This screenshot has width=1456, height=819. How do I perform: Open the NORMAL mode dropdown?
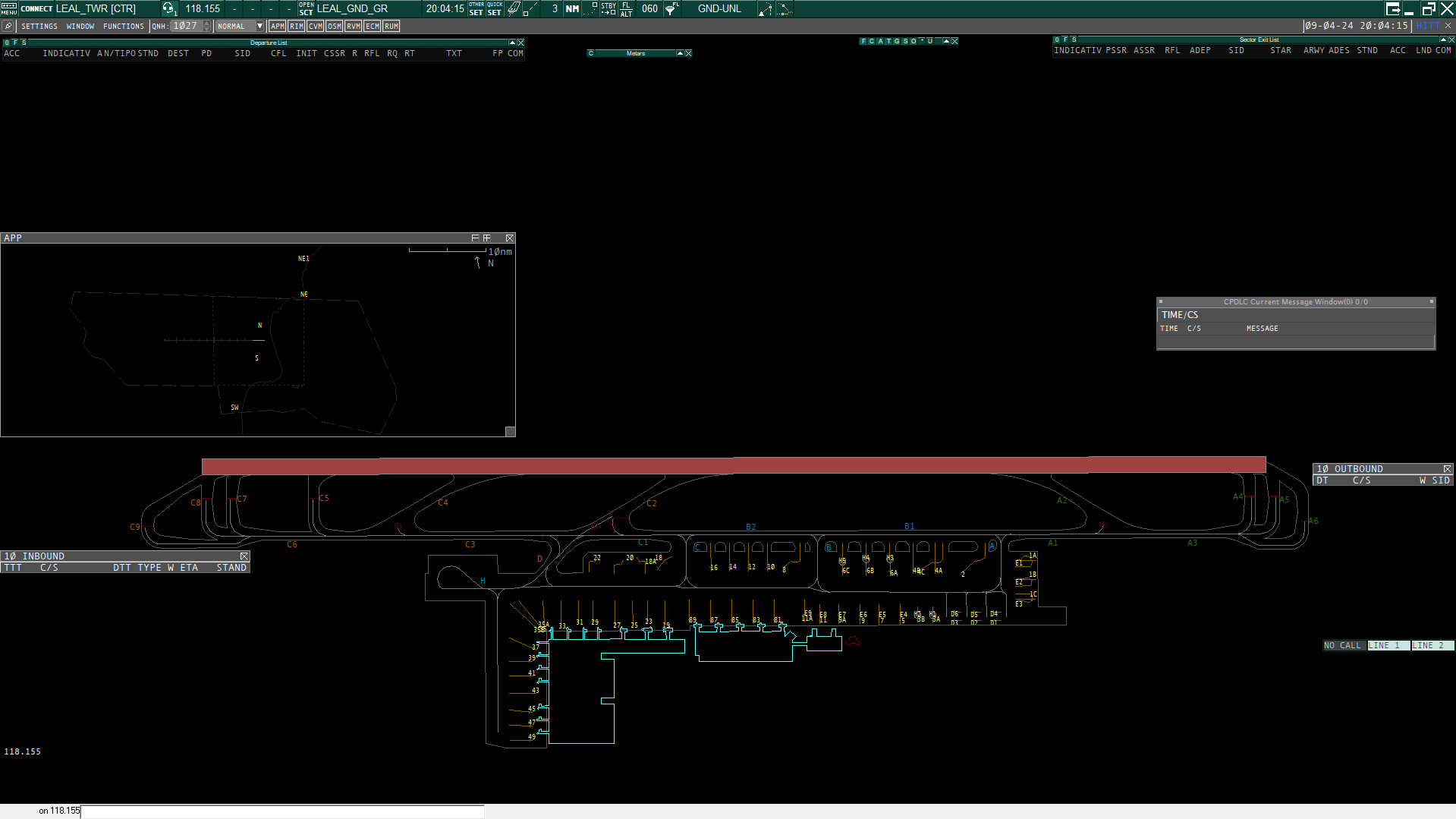[x=240, y=26]
